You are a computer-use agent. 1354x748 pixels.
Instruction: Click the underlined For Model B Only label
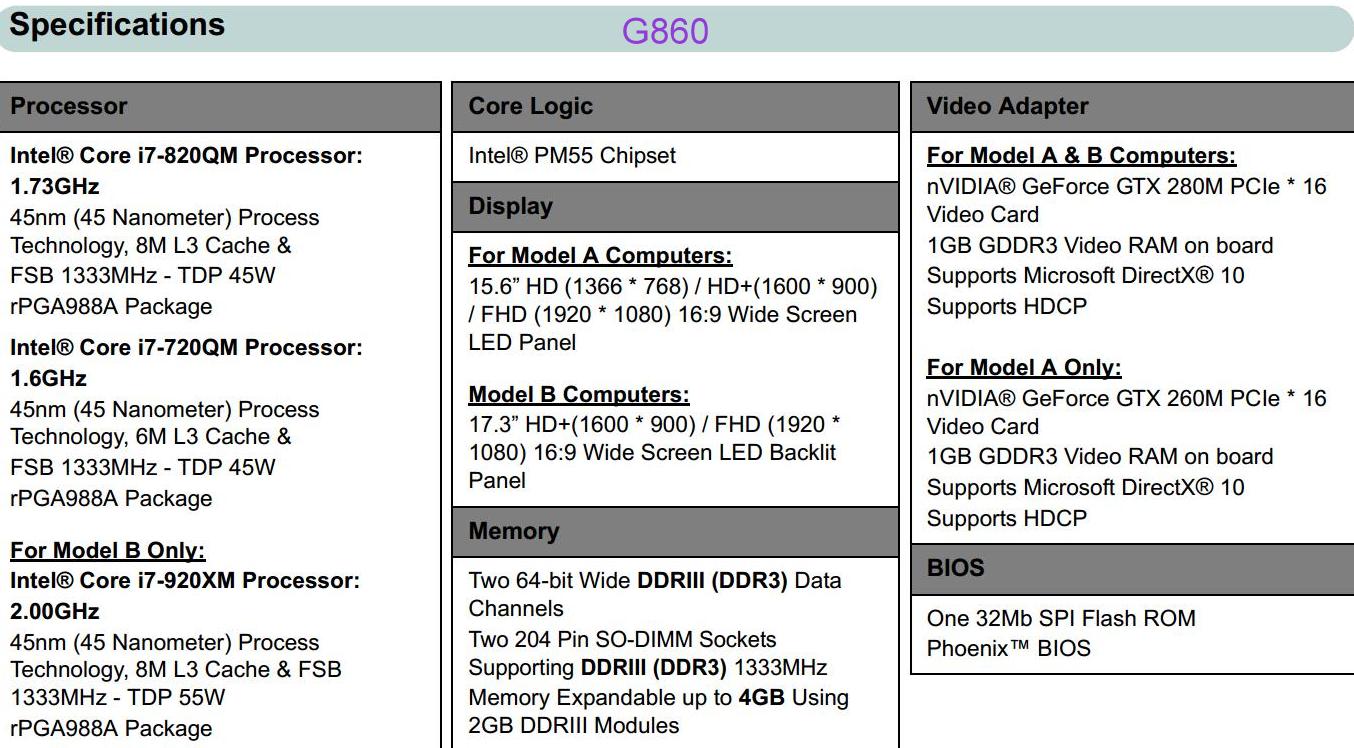click(108, 551)
